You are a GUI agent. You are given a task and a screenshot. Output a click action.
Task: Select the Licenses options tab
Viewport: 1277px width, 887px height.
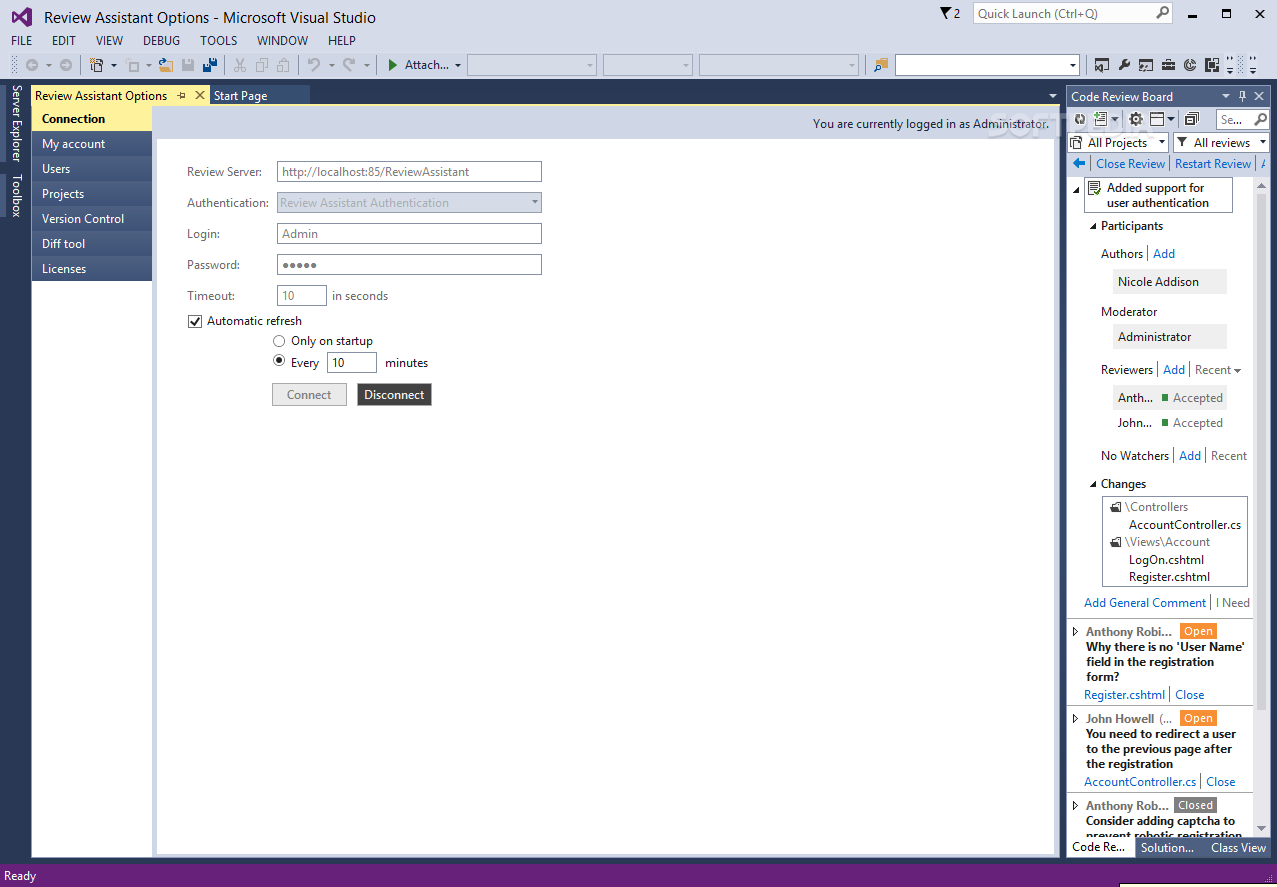[92, 269]
